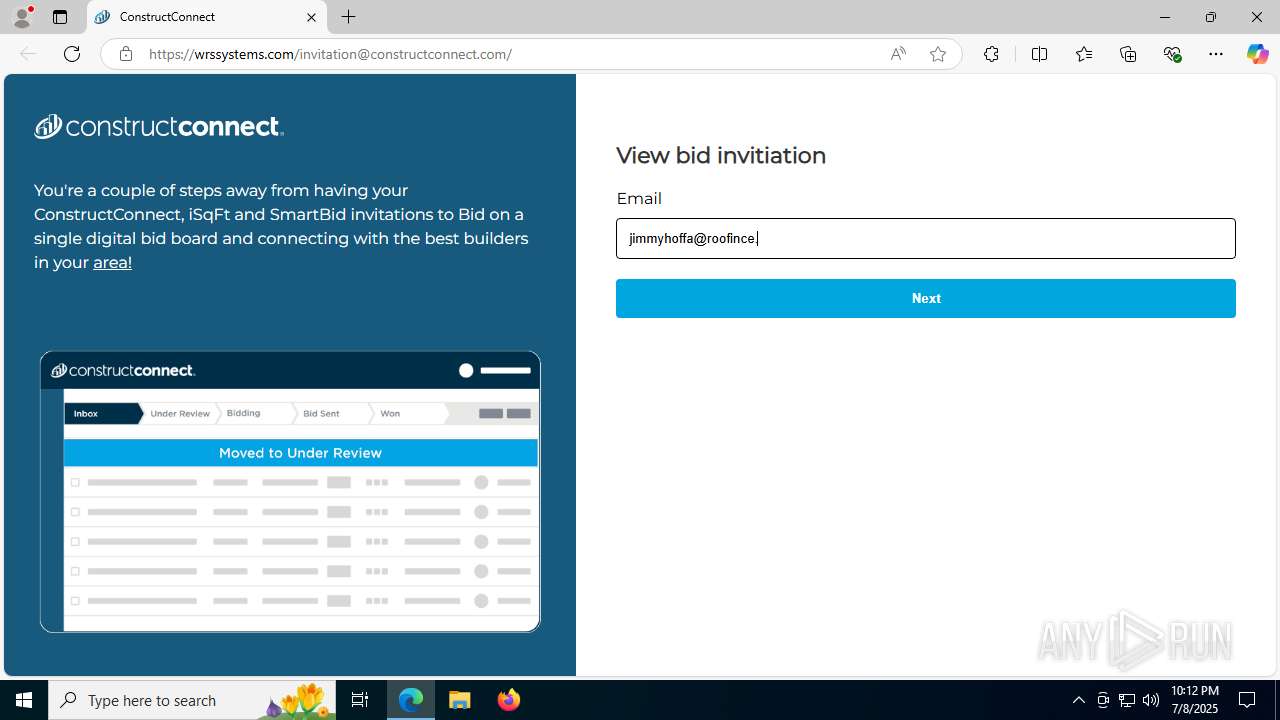Add this page to favorites

pyautogui.click(x=938, y=54)
